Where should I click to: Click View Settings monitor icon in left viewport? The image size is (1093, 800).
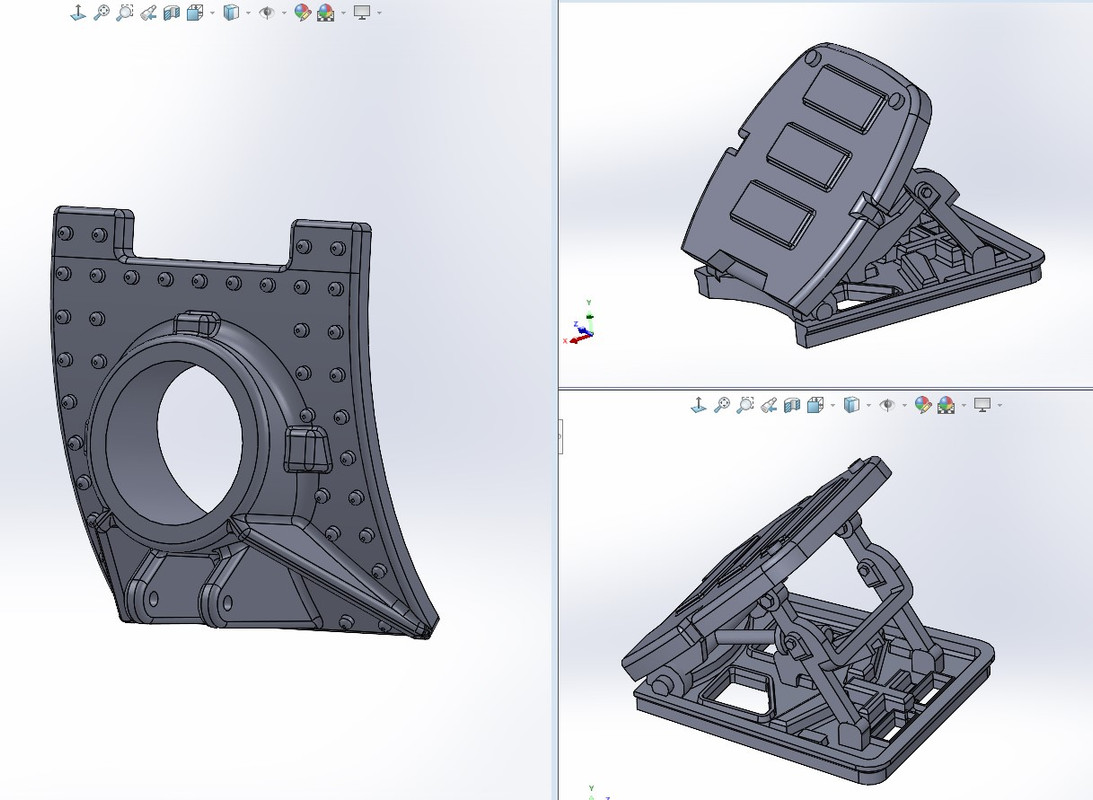coord(362,13)
